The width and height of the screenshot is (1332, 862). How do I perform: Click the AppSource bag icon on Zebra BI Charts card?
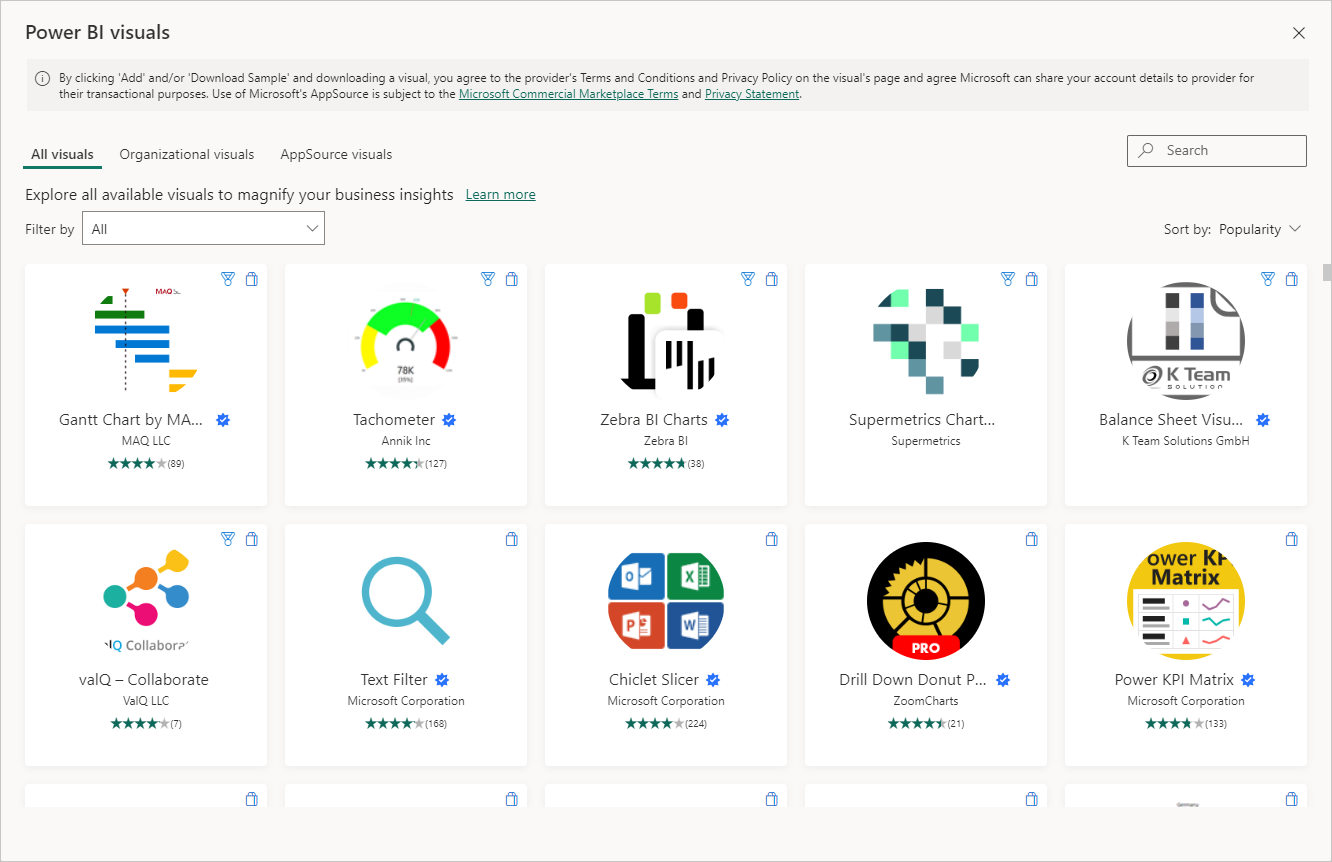point(772,279)
